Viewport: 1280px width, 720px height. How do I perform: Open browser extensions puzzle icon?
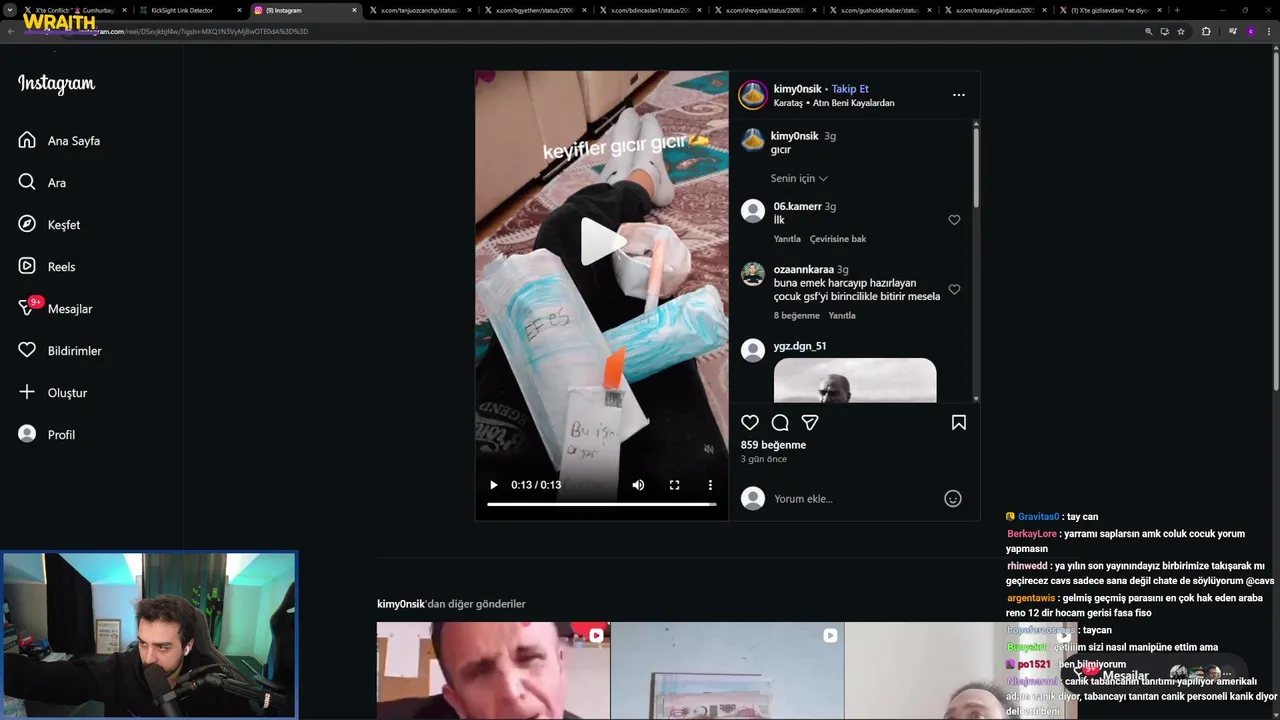point(1206,31)
